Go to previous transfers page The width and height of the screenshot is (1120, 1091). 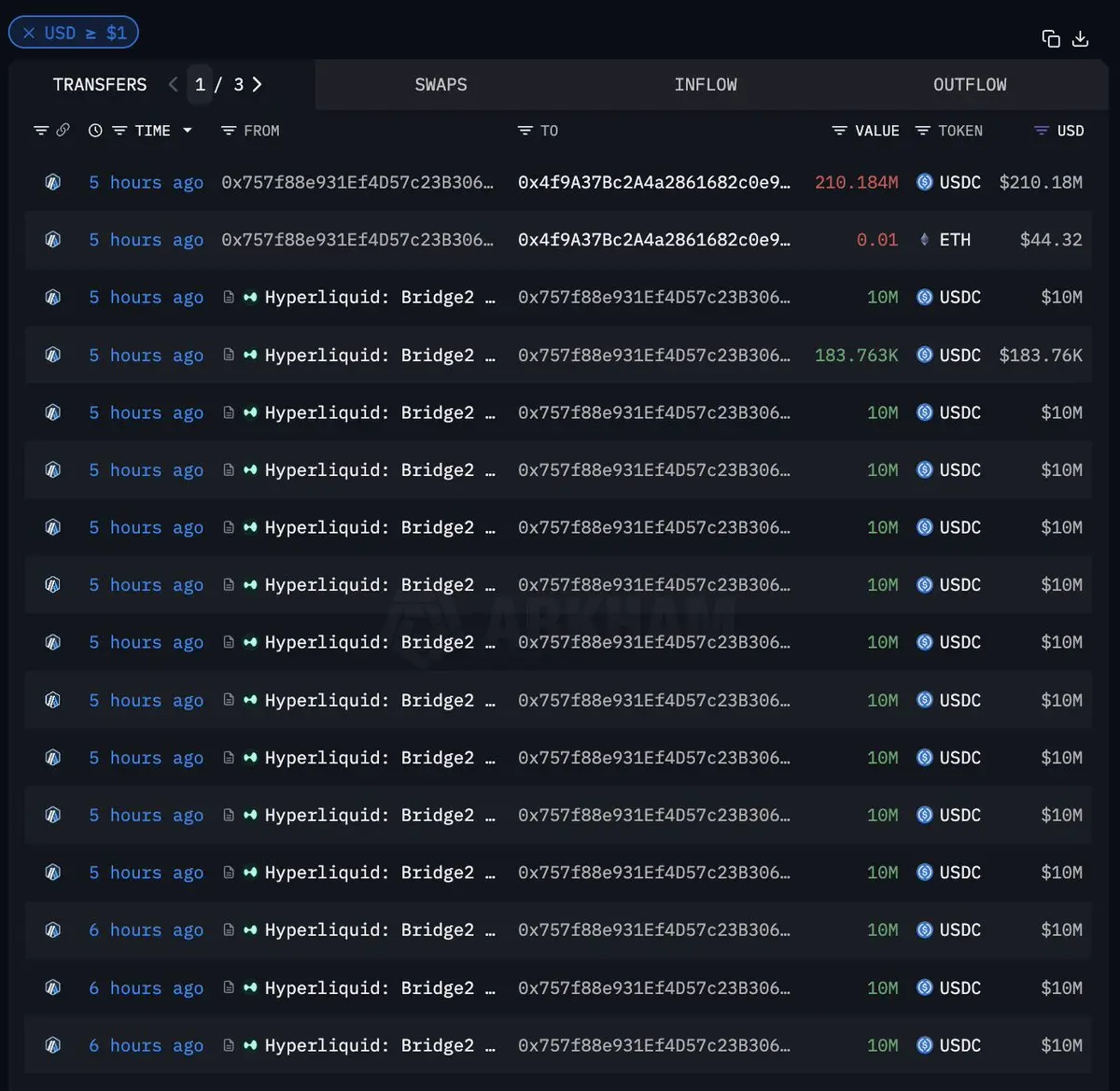(174, 84)
